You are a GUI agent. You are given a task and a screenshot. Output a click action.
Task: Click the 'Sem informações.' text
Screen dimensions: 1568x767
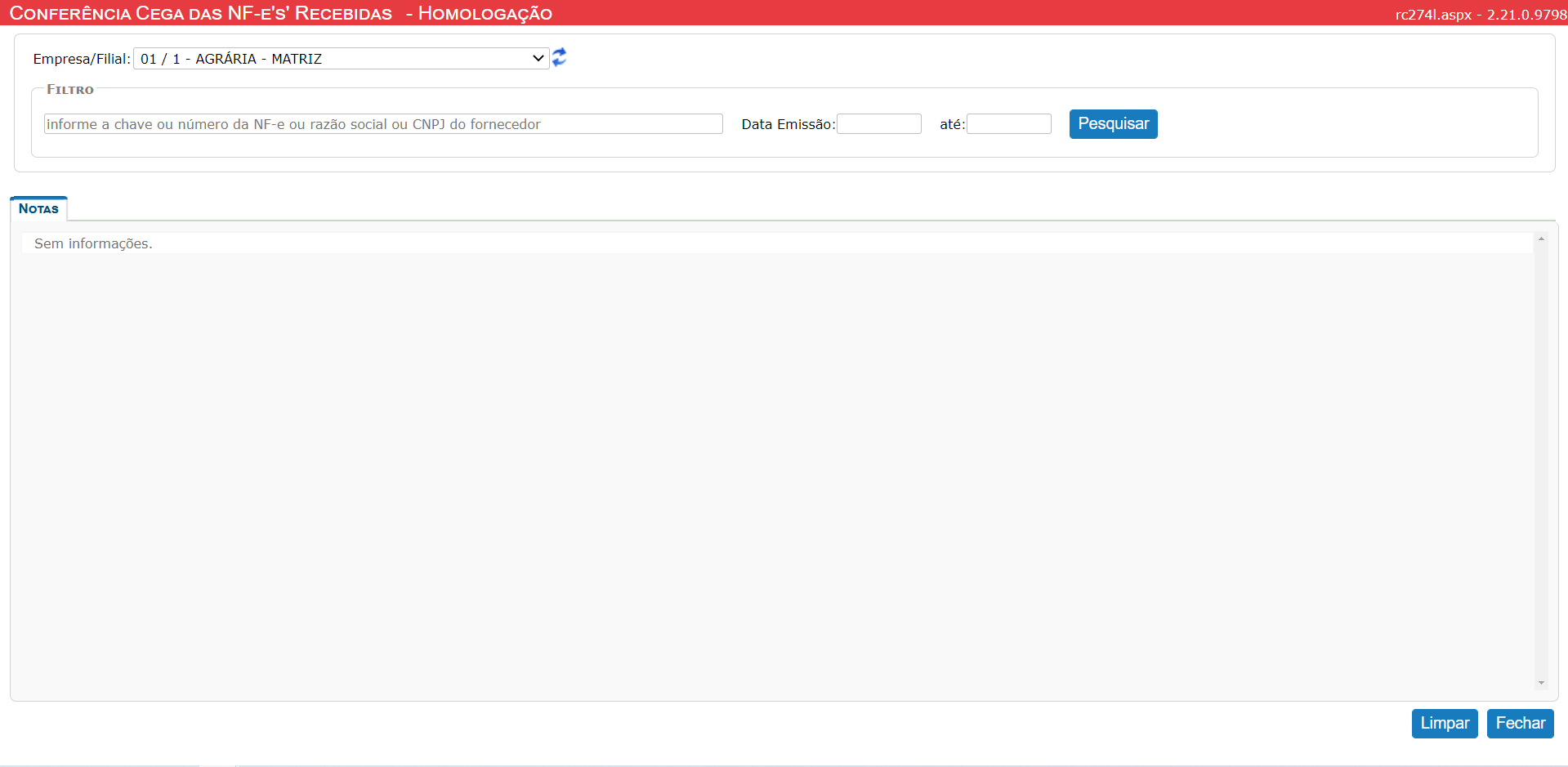[93, 243]
